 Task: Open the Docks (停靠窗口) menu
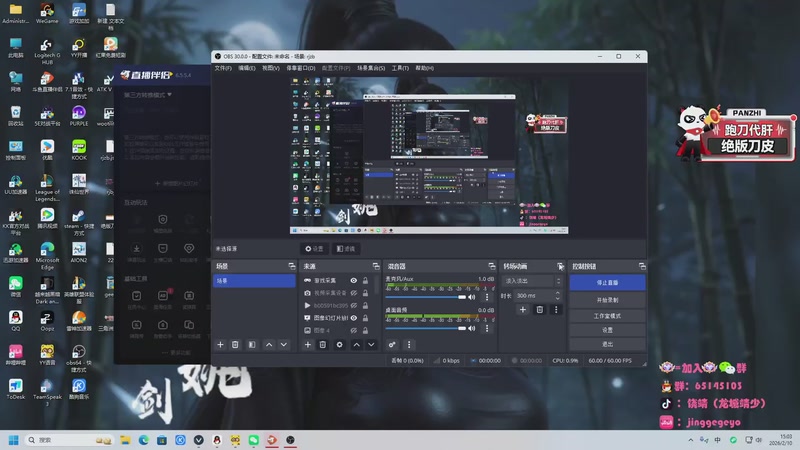(x=301, y=68)
